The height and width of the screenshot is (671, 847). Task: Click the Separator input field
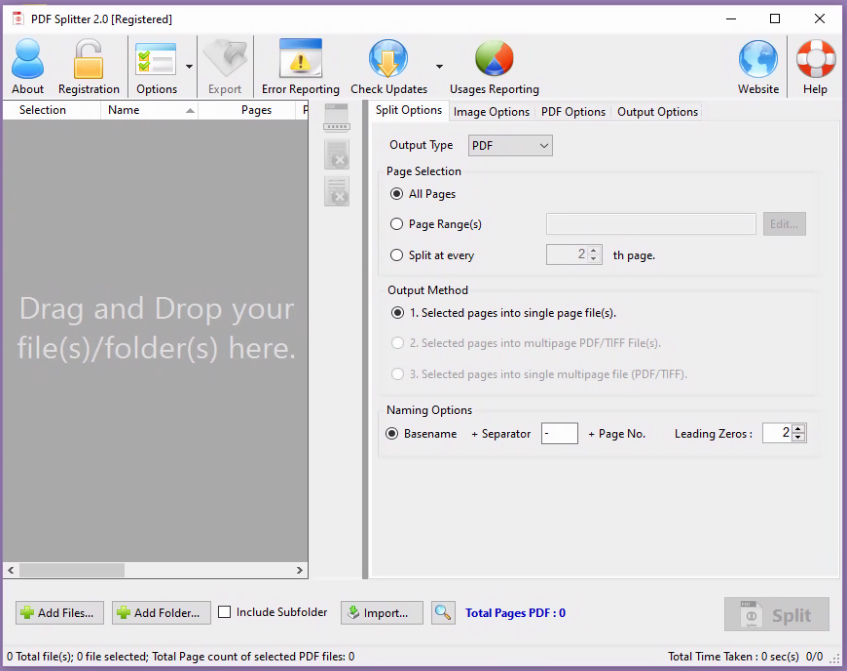(x=559, y=433)
